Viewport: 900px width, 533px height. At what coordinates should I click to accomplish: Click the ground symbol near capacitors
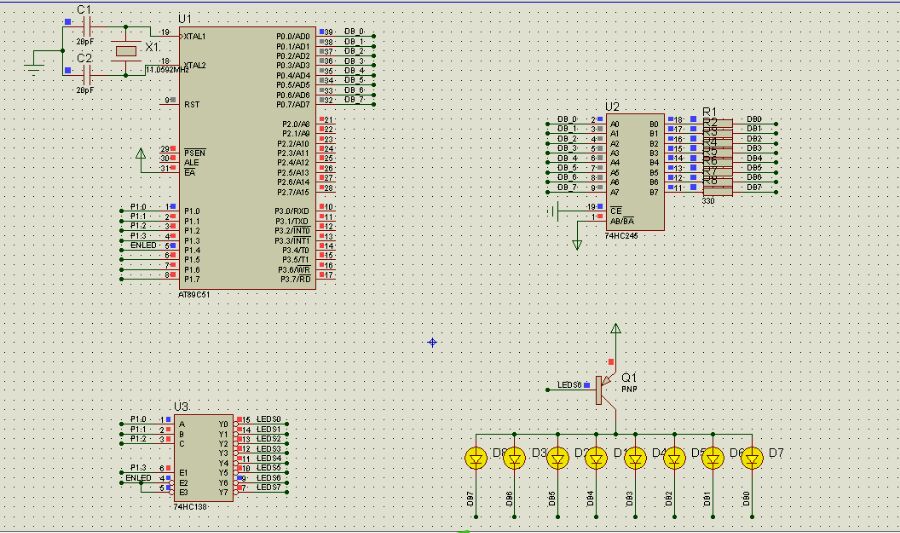(34, 67)
